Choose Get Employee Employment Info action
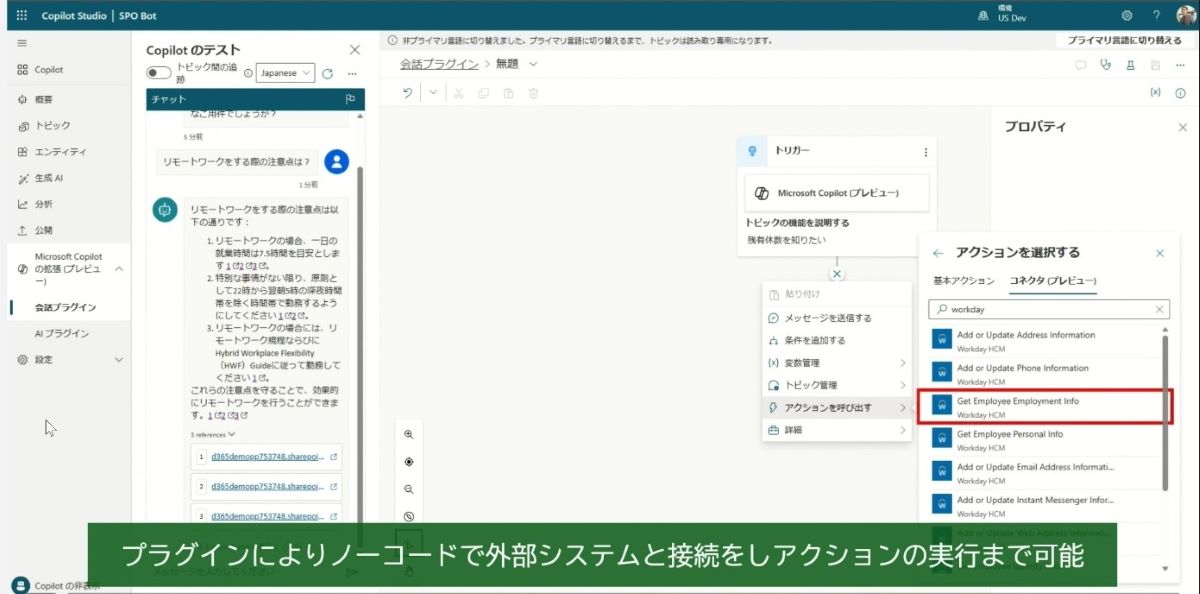 pos(1044,407)
